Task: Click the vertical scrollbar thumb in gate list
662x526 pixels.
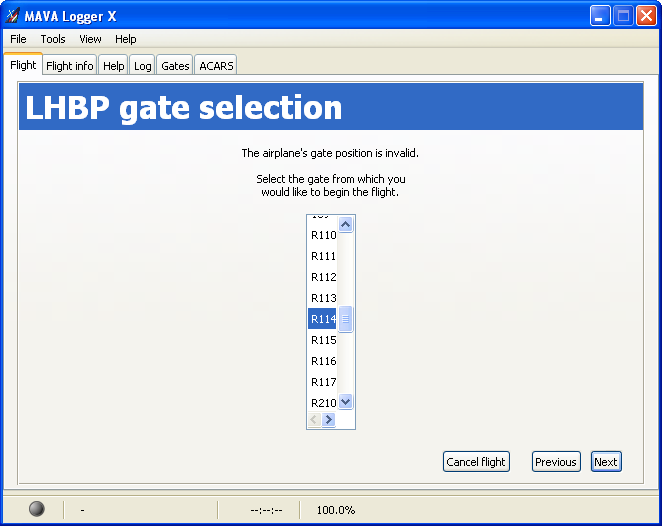Action: pos(345,319)
